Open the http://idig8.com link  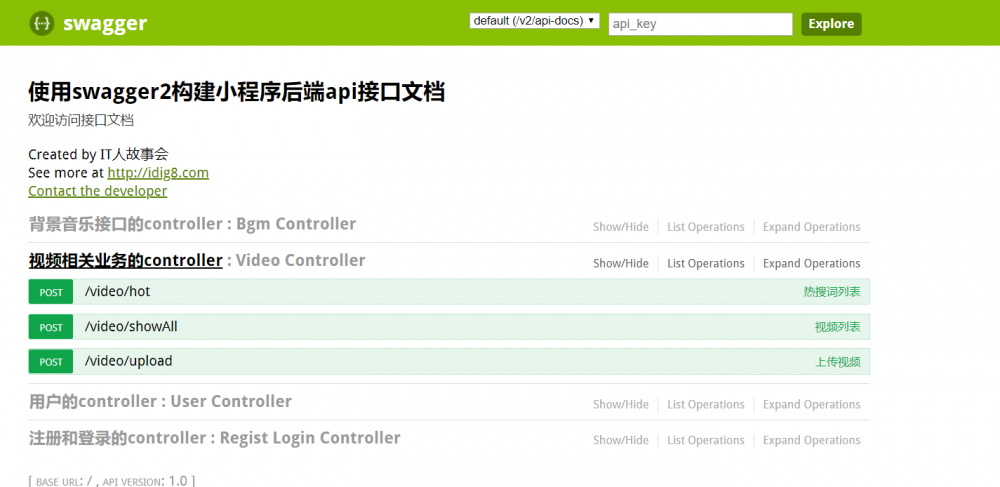(158, 173)
